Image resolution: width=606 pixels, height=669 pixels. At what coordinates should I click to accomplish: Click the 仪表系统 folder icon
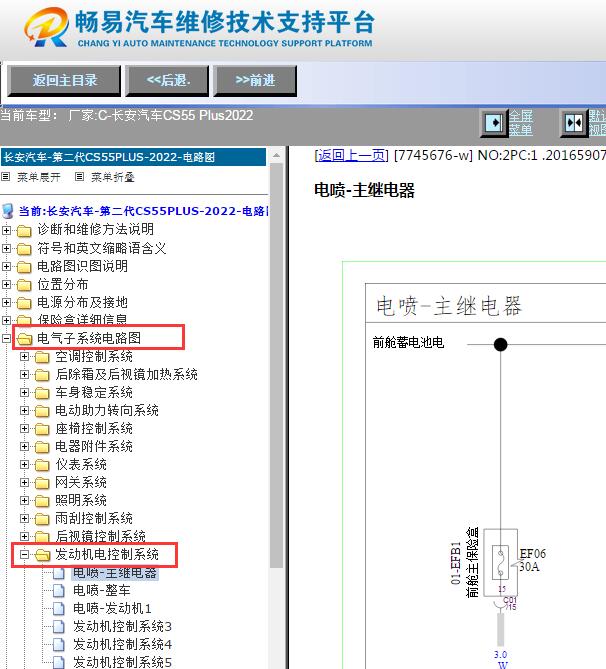[42, 465]
